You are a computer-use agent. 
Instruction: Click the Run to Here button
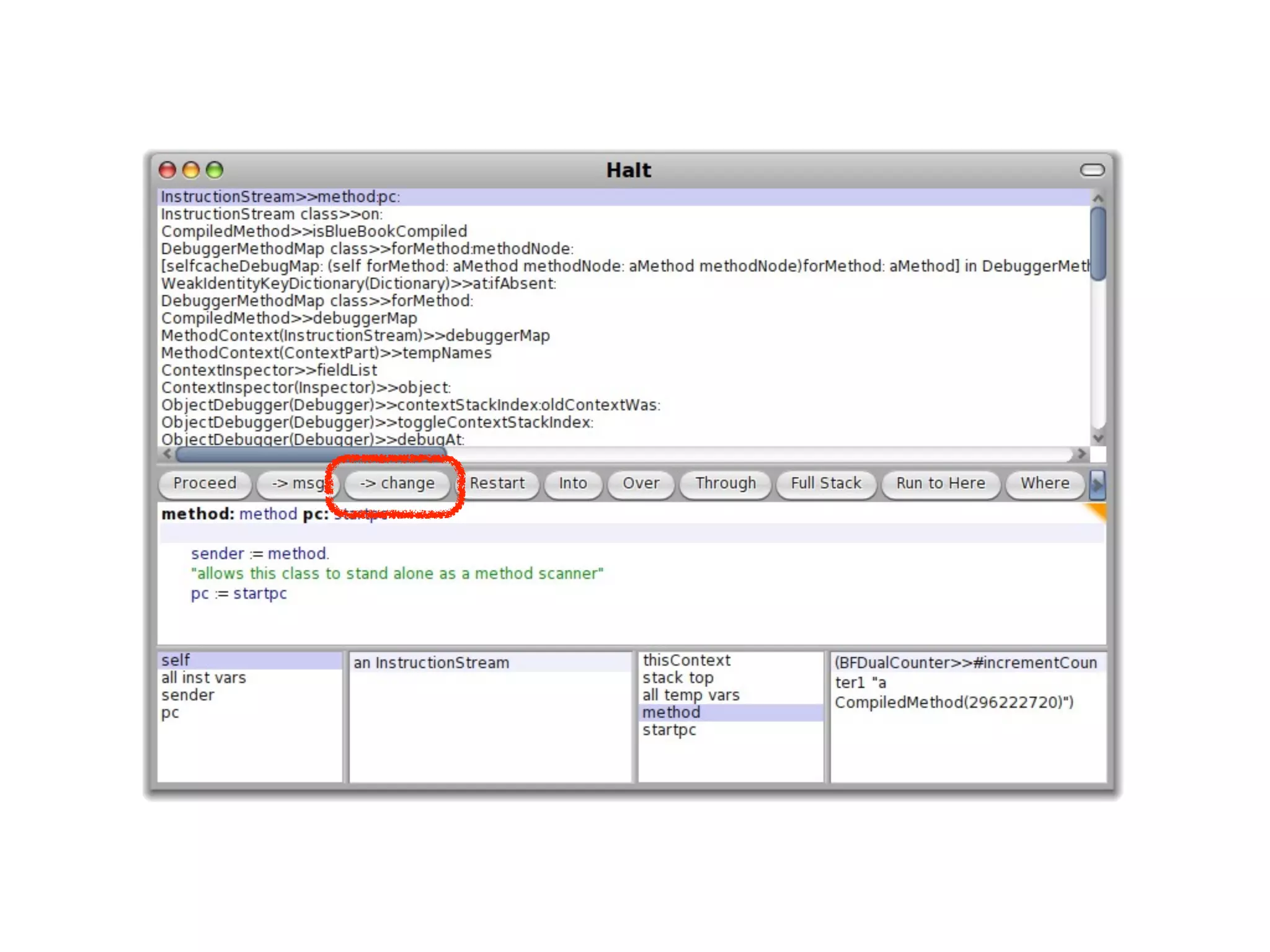939,483
